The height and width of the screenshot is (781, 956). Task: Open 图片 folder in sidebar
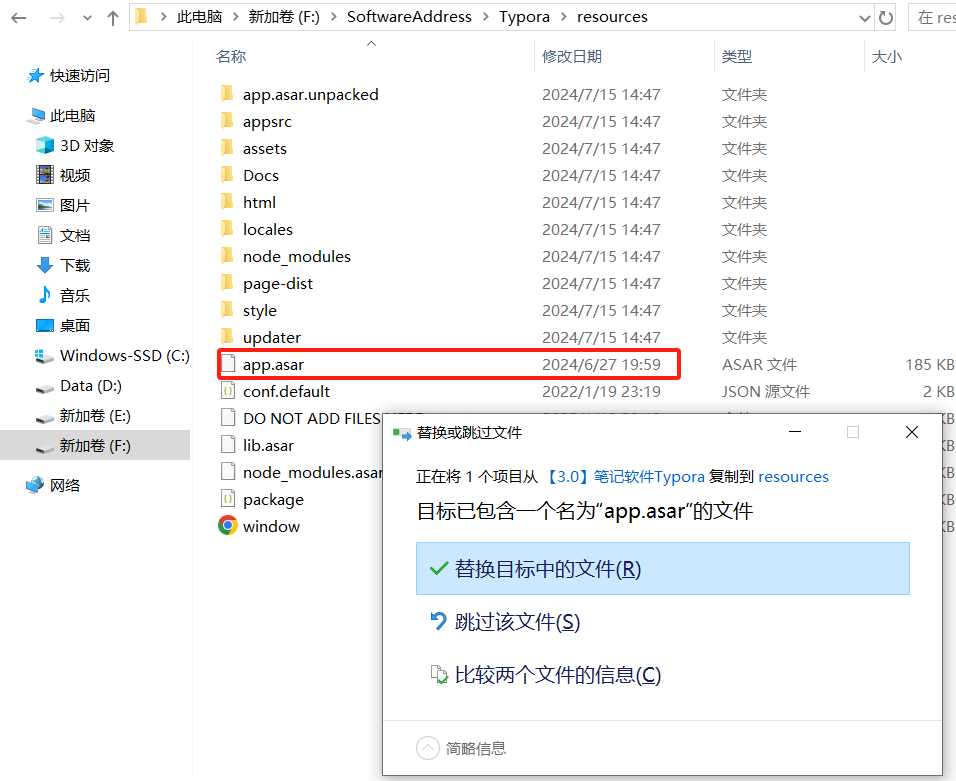63,205
